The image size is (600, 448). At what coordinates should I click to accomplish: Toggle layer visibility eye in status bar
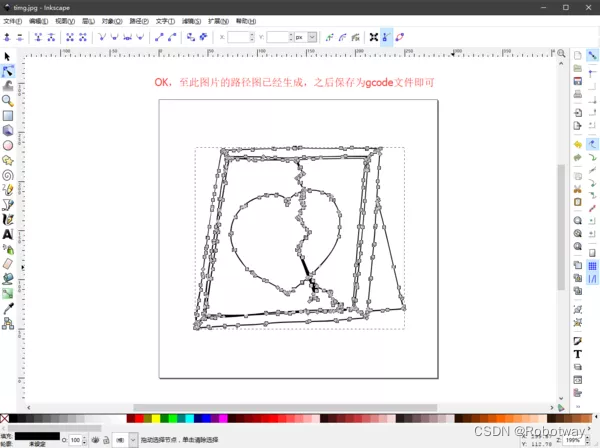pyautogui.click(x=95, y=440)
